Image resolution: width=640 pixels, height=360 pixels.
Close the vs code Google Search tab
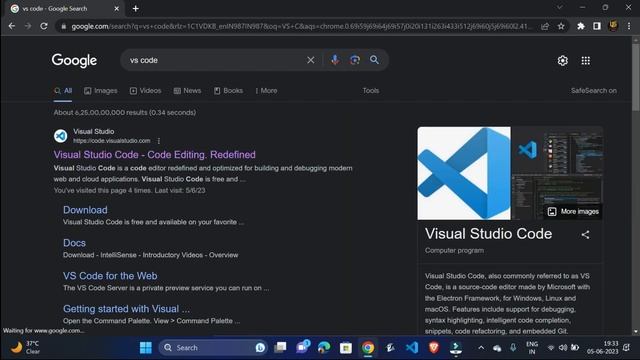point(116,9)
